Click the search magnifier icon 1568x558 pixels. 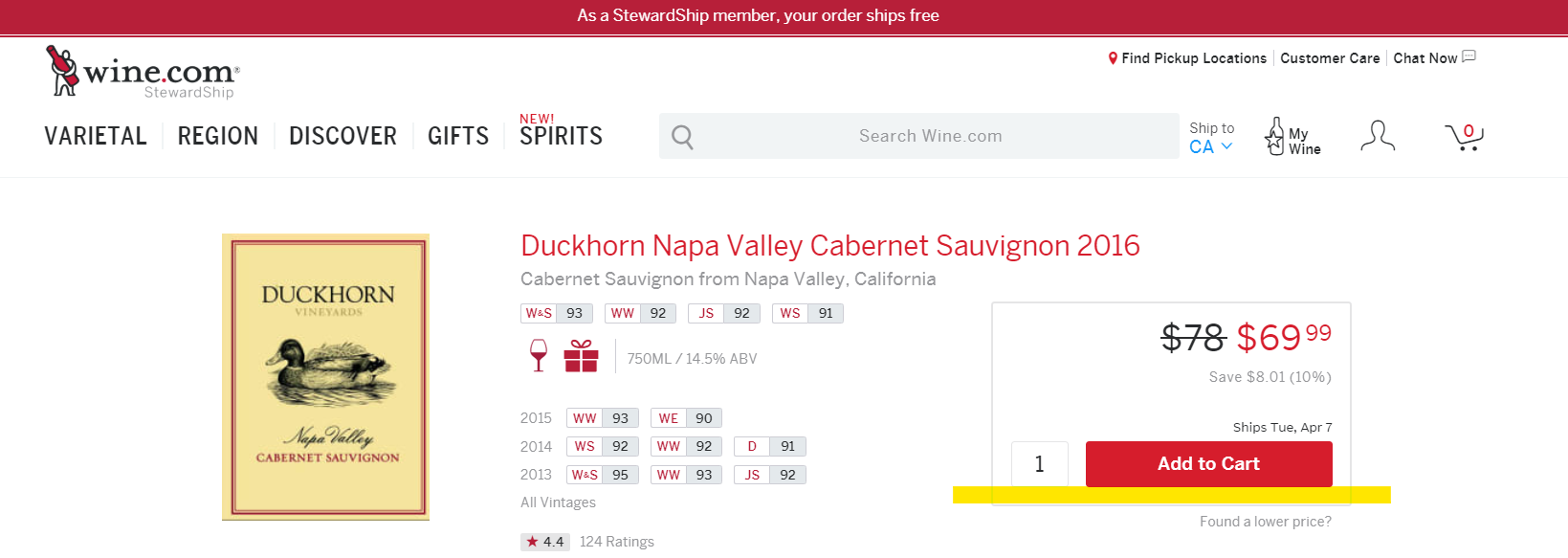tap(682, 137)
